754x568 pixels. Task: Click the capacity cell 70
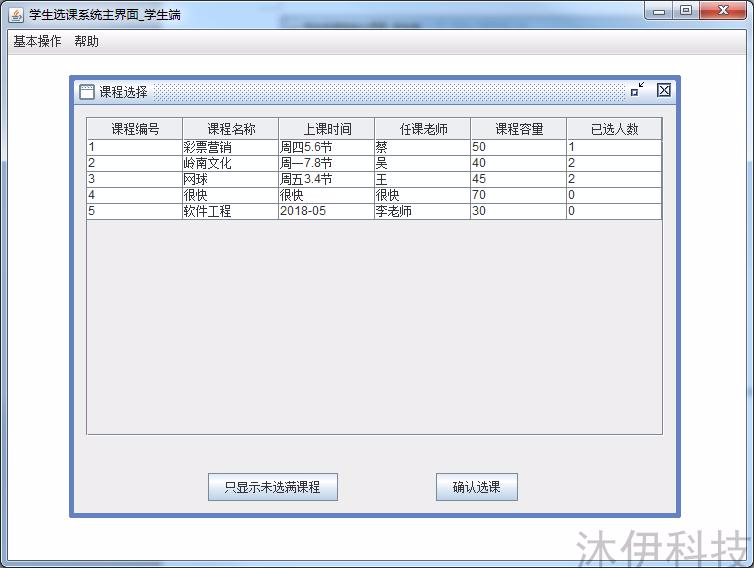518,195
